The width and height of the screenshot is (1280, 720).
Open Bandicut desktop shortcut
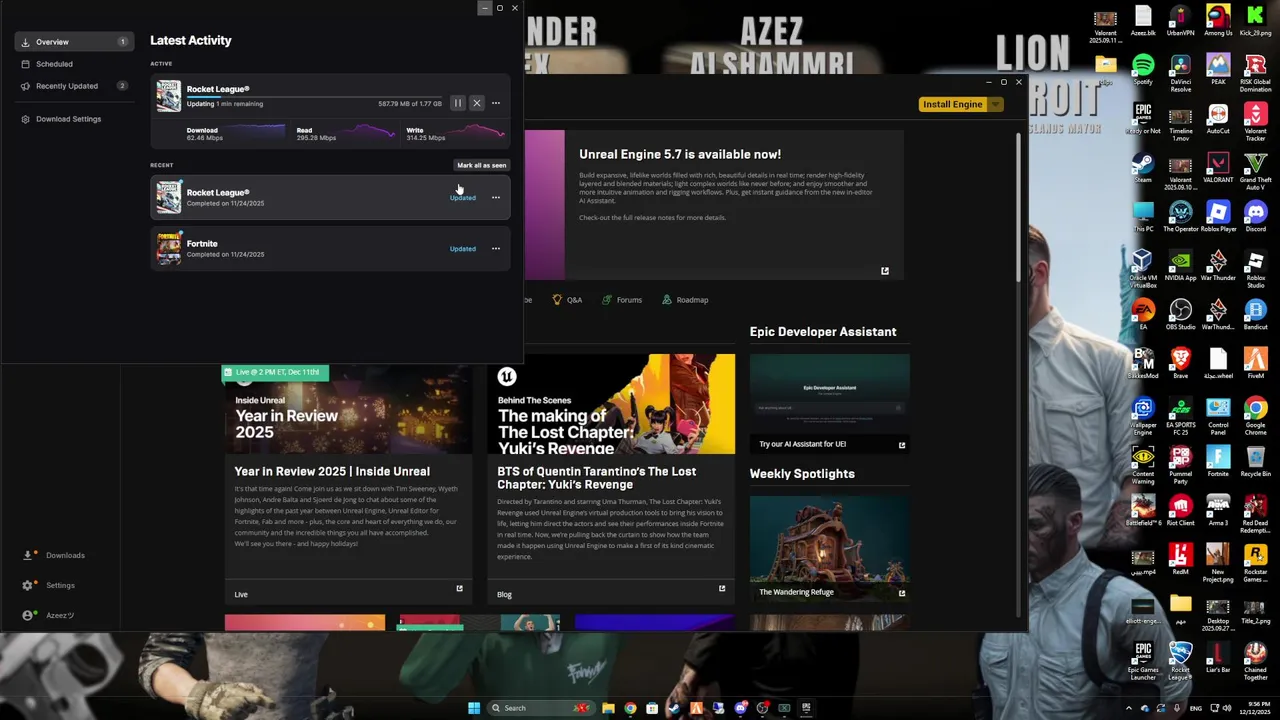coord(1255,315)
